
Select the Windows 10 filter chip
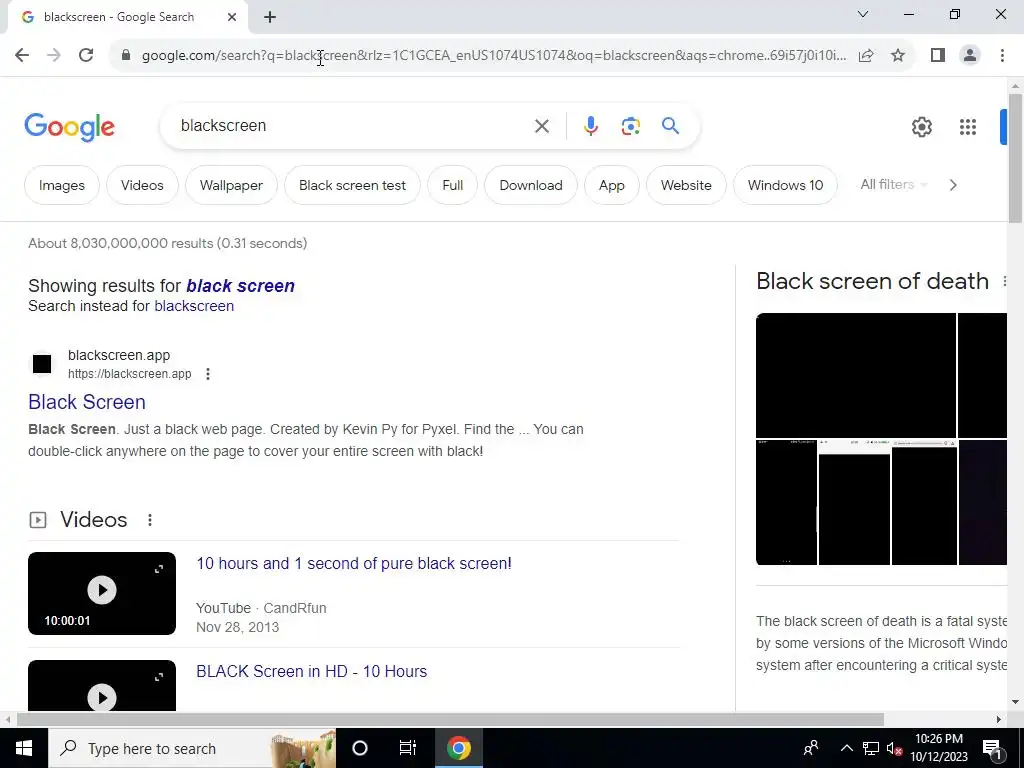tap(786, 185)
